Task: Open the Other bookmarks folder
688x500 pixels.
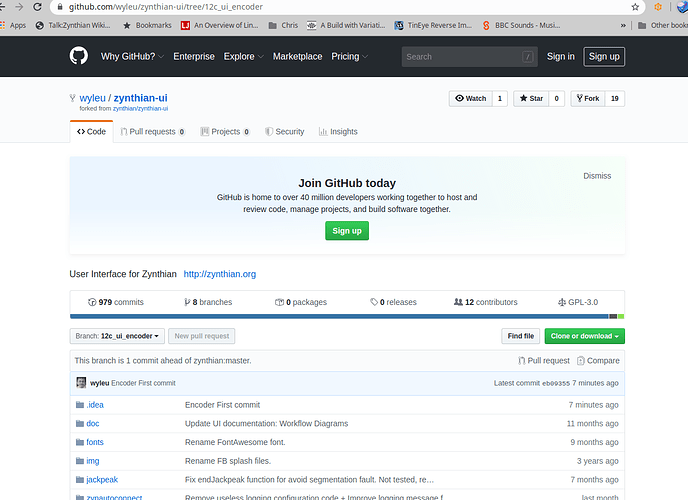Action: click(x=663, y=25)
